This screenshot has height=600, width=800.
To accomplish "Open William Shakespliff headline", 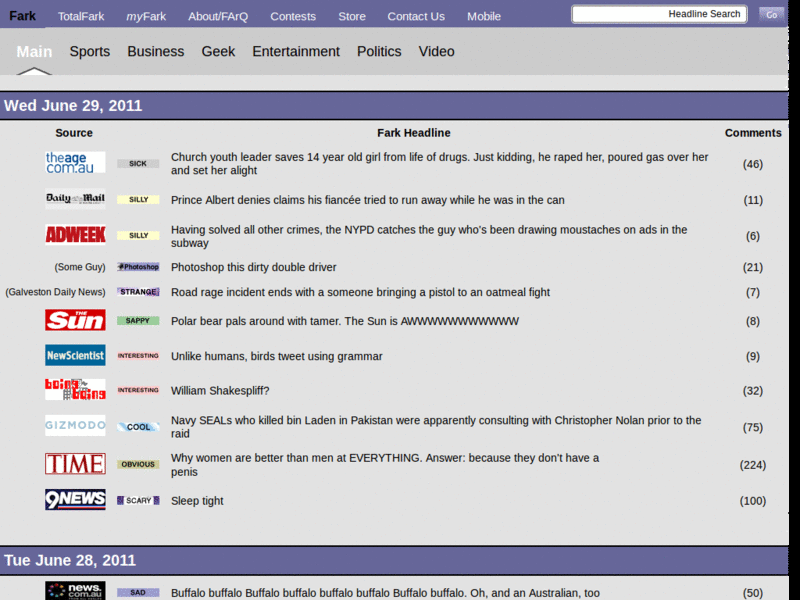I will coord(220,391).
